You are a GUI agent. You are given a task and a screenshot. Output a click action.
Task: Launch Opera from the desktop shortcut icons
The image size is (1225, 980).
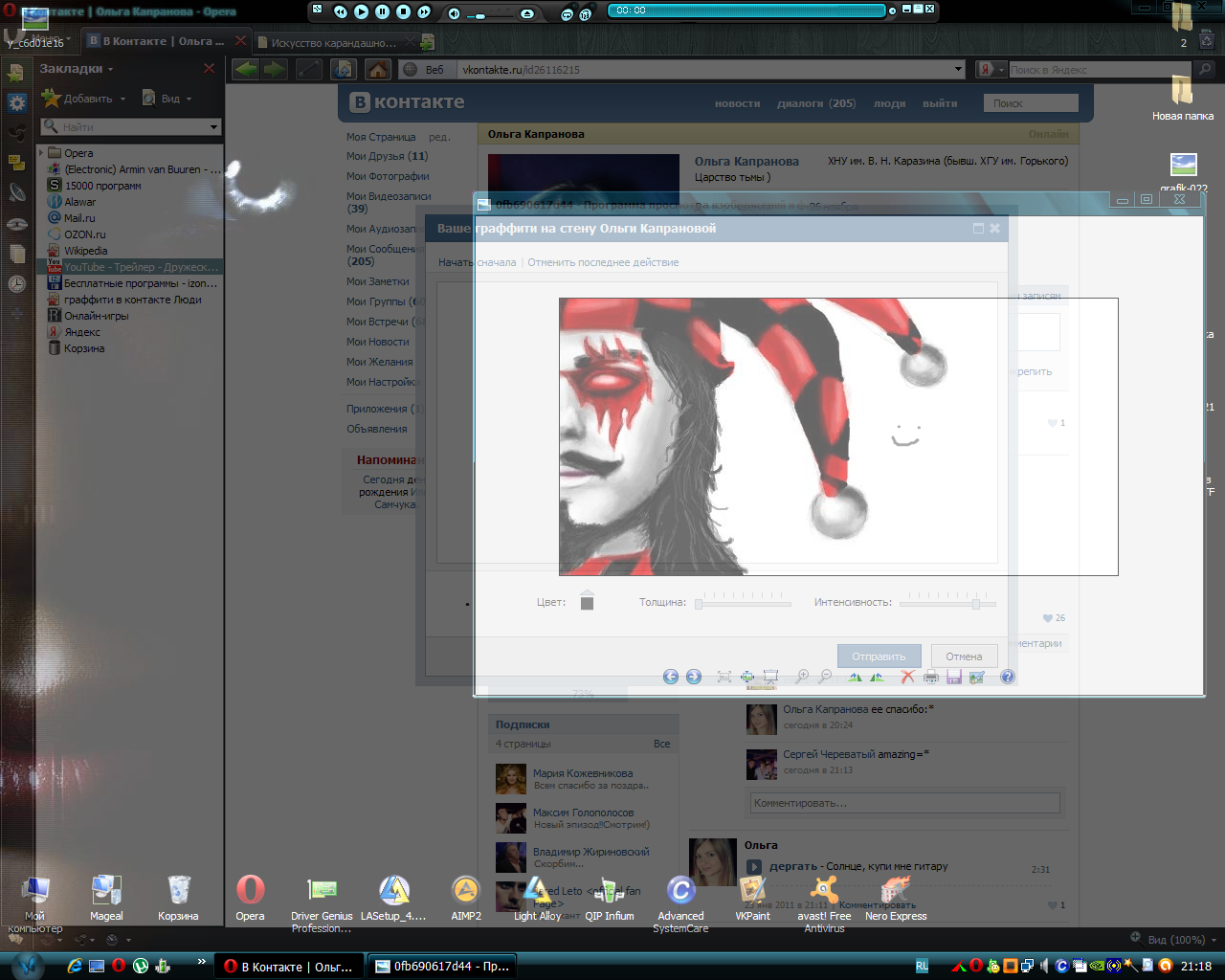click(250, 898)
